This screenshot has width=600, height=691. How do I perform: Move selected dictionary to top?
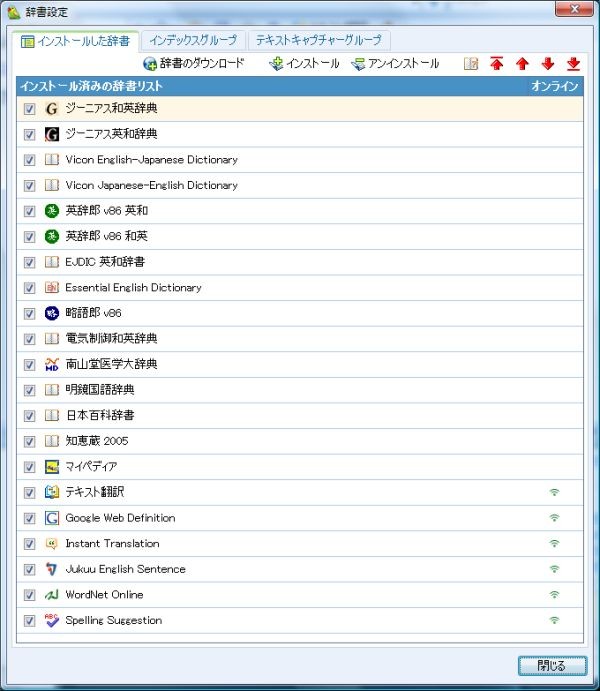pyautogui.click(x=496, y=63)
